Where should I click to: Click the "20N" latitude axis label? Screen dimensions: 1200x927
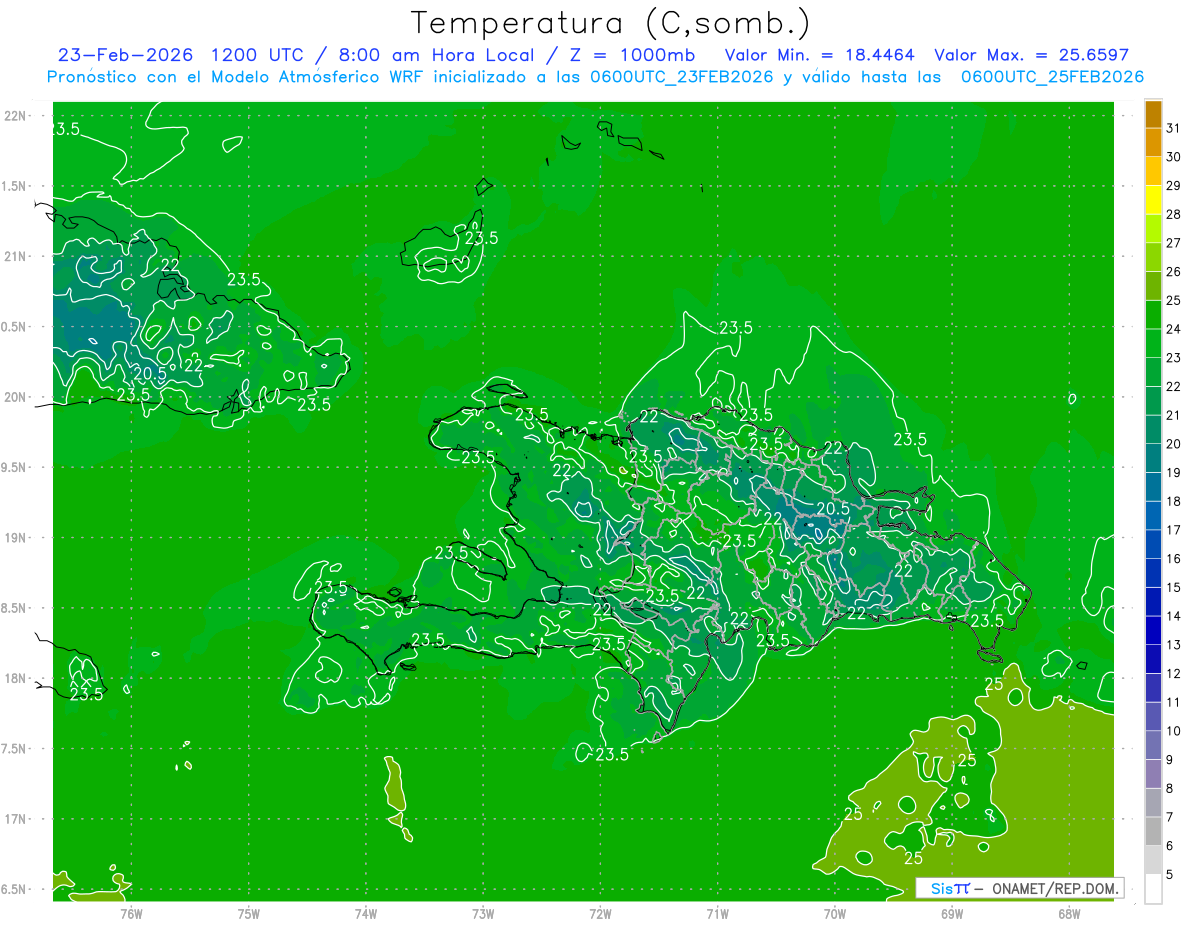click(x=16, y=397)
